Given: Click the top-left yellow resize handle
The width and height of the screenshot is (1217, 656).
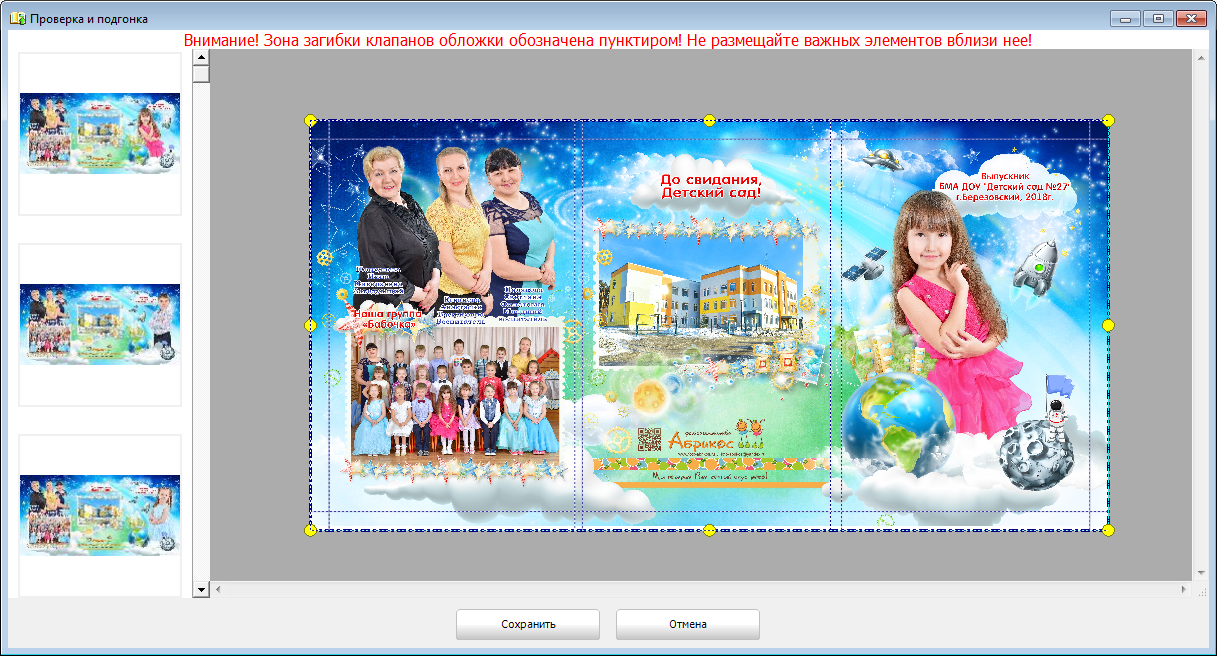Looking at the screenshot, I should point(310,121).
